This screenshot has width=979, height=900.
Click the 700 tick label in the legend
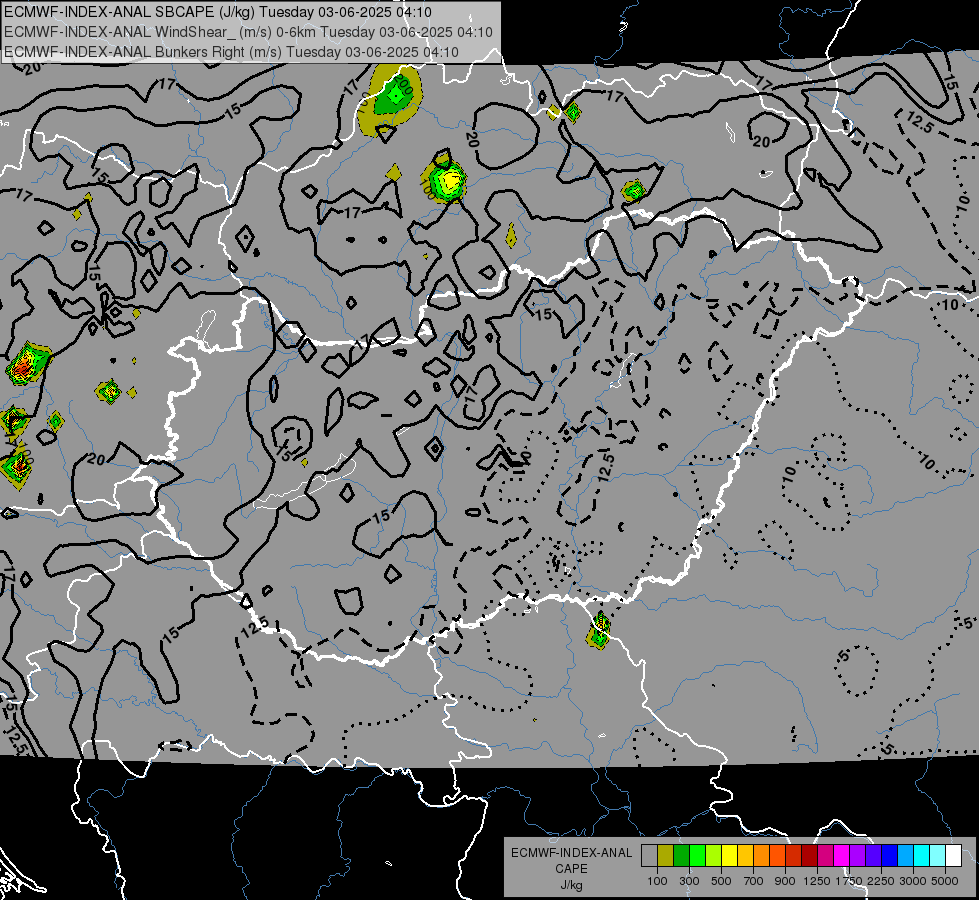(x=754, y=881)
